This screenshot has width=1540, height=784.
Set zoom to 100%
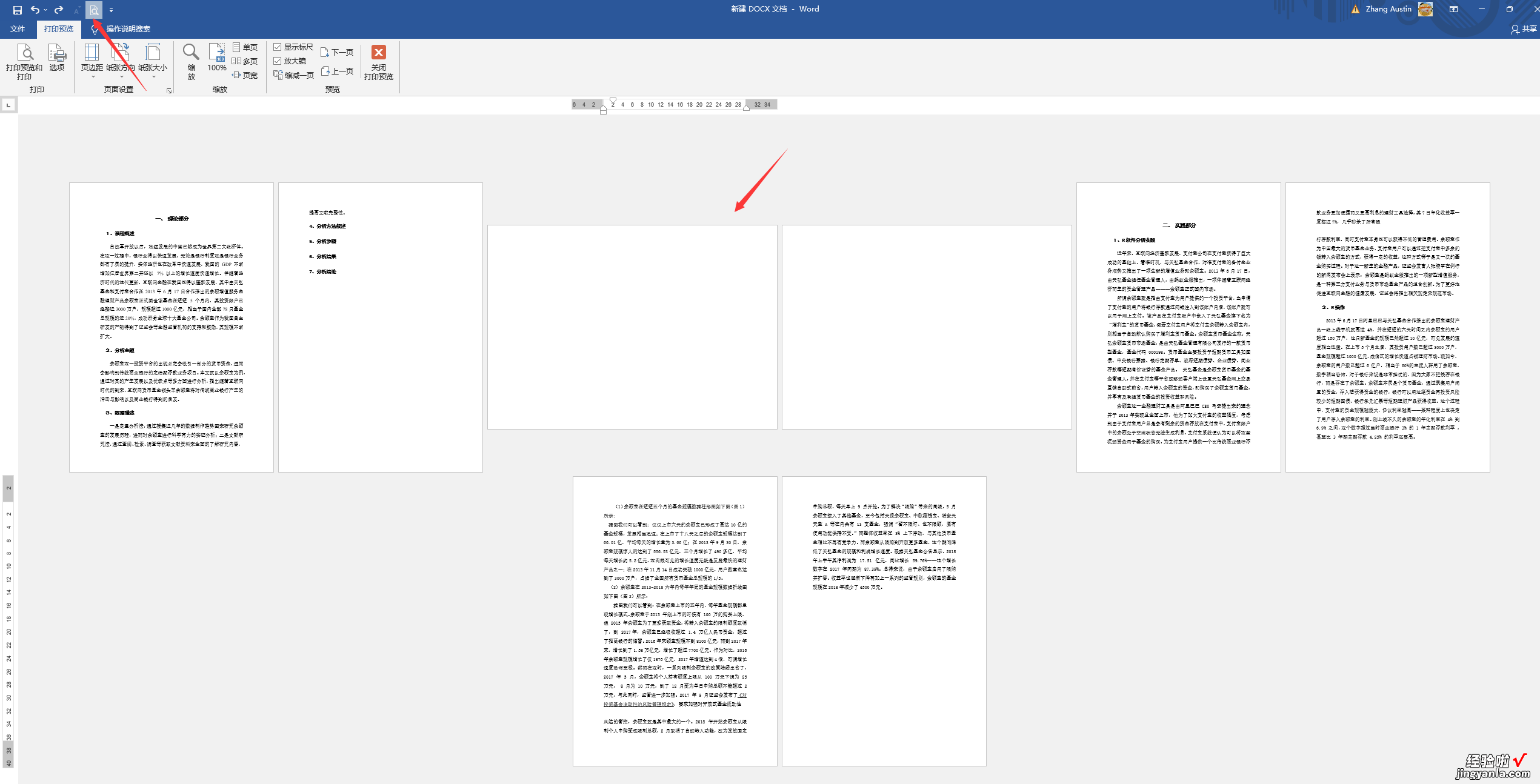coord(217,58)
